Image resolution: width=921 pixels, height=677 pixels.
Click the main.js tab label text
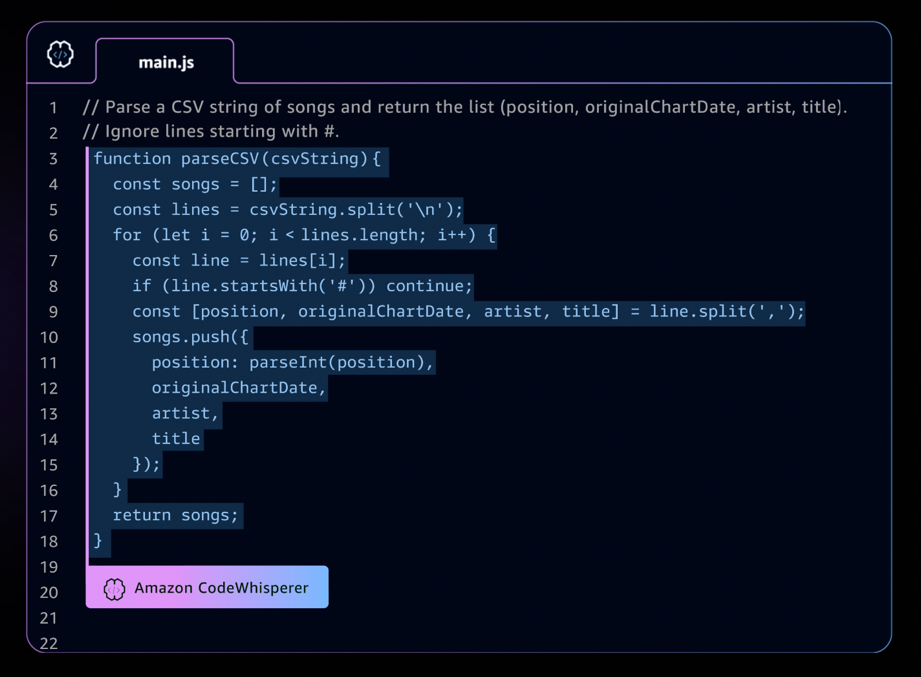tap(164, 61)
